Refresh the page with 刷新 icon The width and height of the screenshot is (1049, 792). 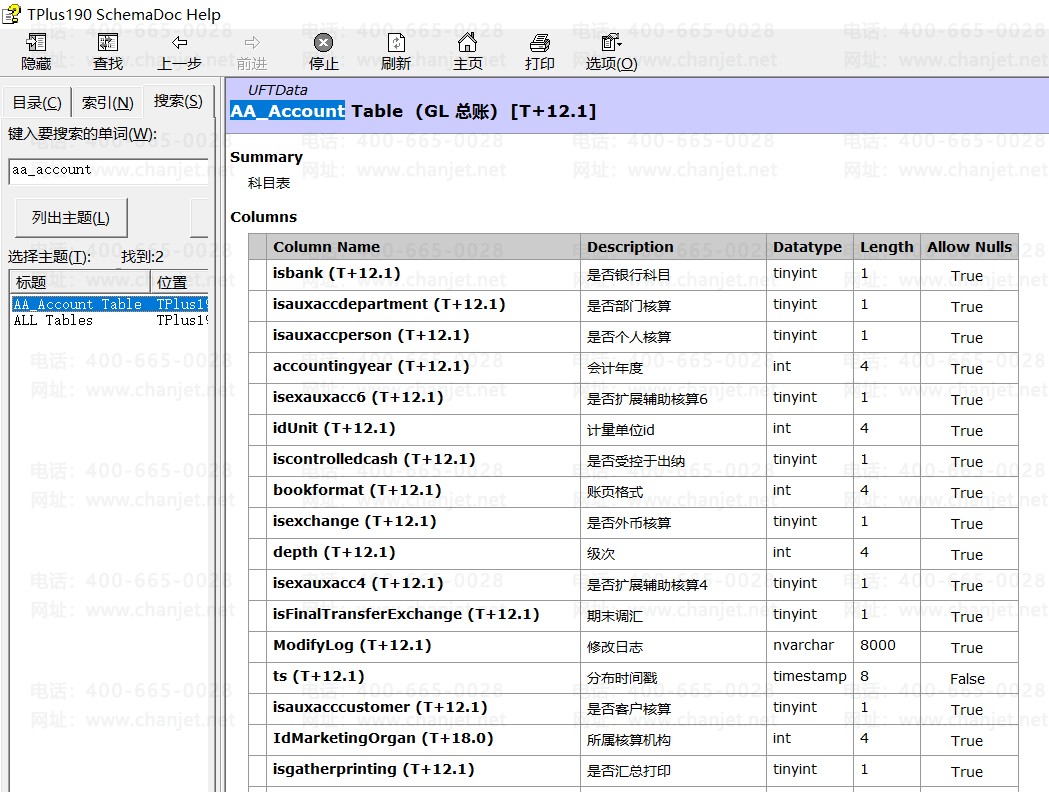point(396,43)
